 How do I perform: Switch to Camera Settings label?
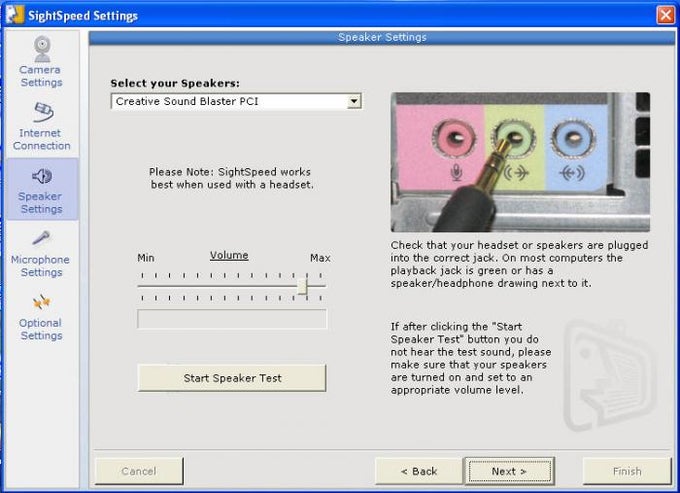tap(40, 76)
